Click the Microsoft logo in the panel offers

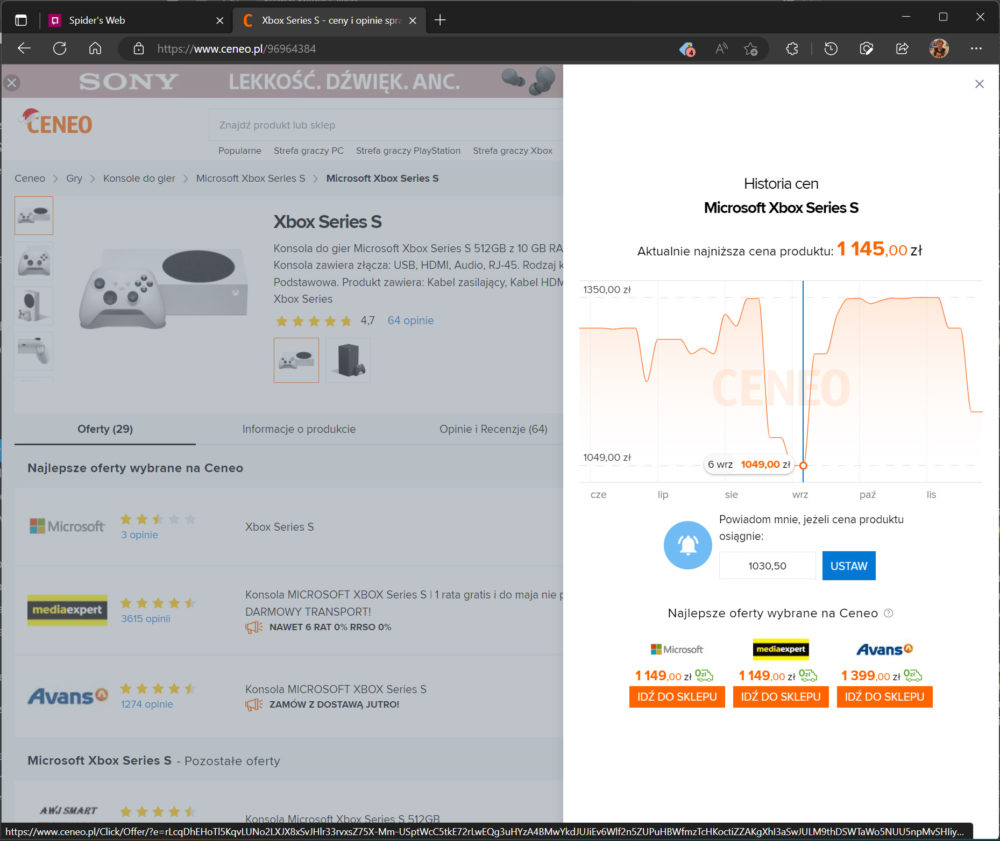(677, 650)
